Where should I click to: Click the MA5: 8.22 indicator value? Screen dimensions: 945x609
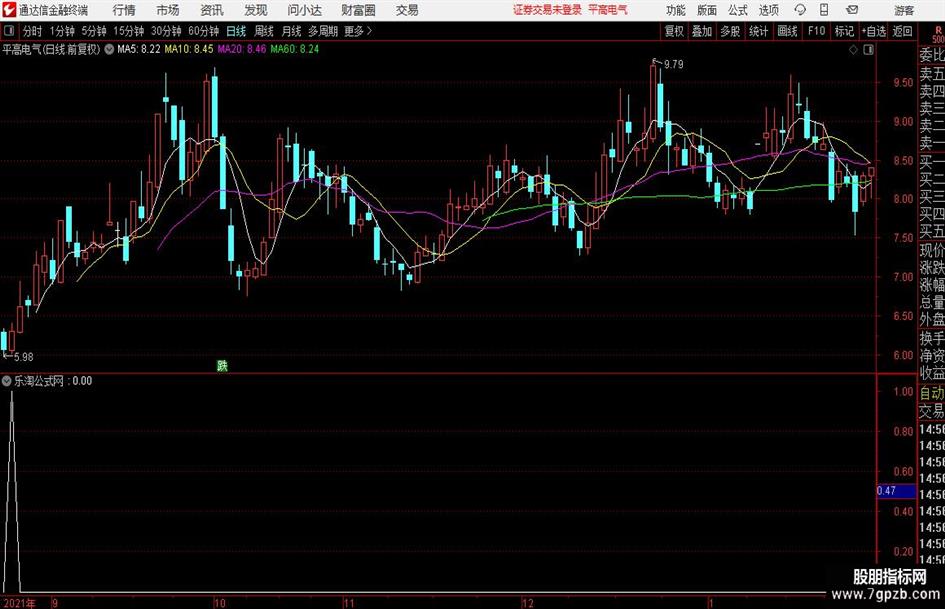[139, 49]
